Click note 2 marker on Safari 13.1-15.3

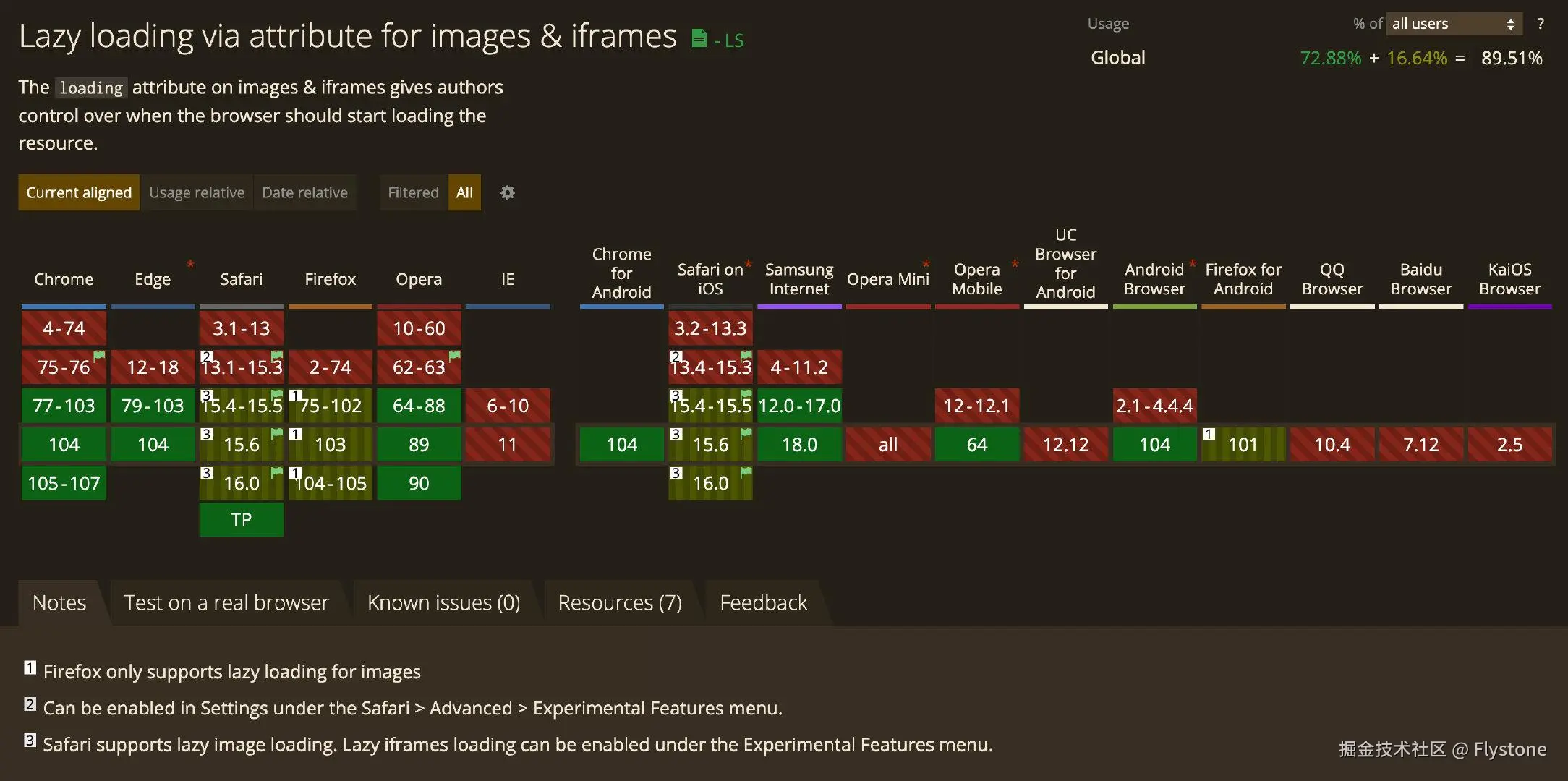tap(207, 357)
